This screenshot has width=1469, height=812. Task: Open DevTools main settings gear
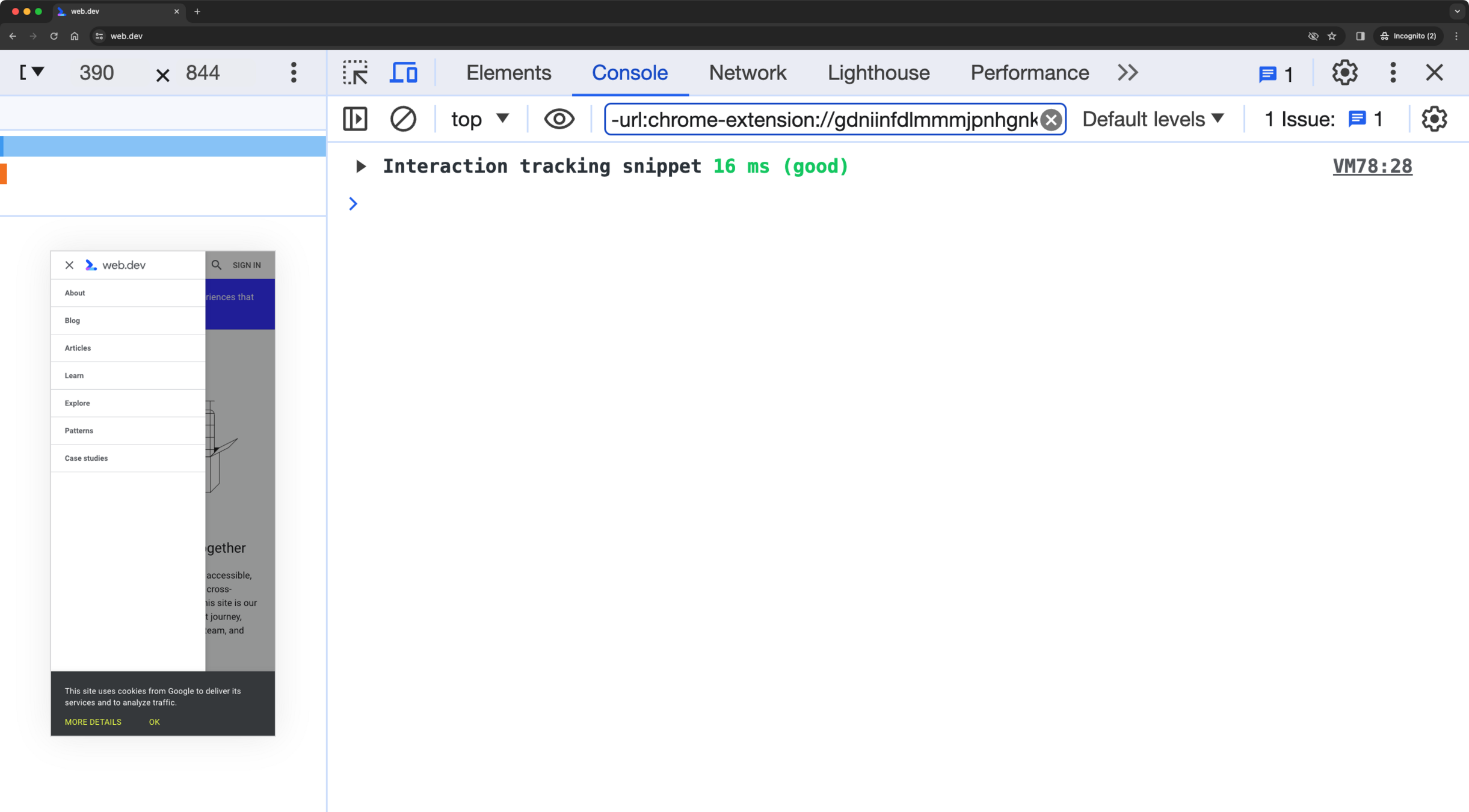[1344, 73]
